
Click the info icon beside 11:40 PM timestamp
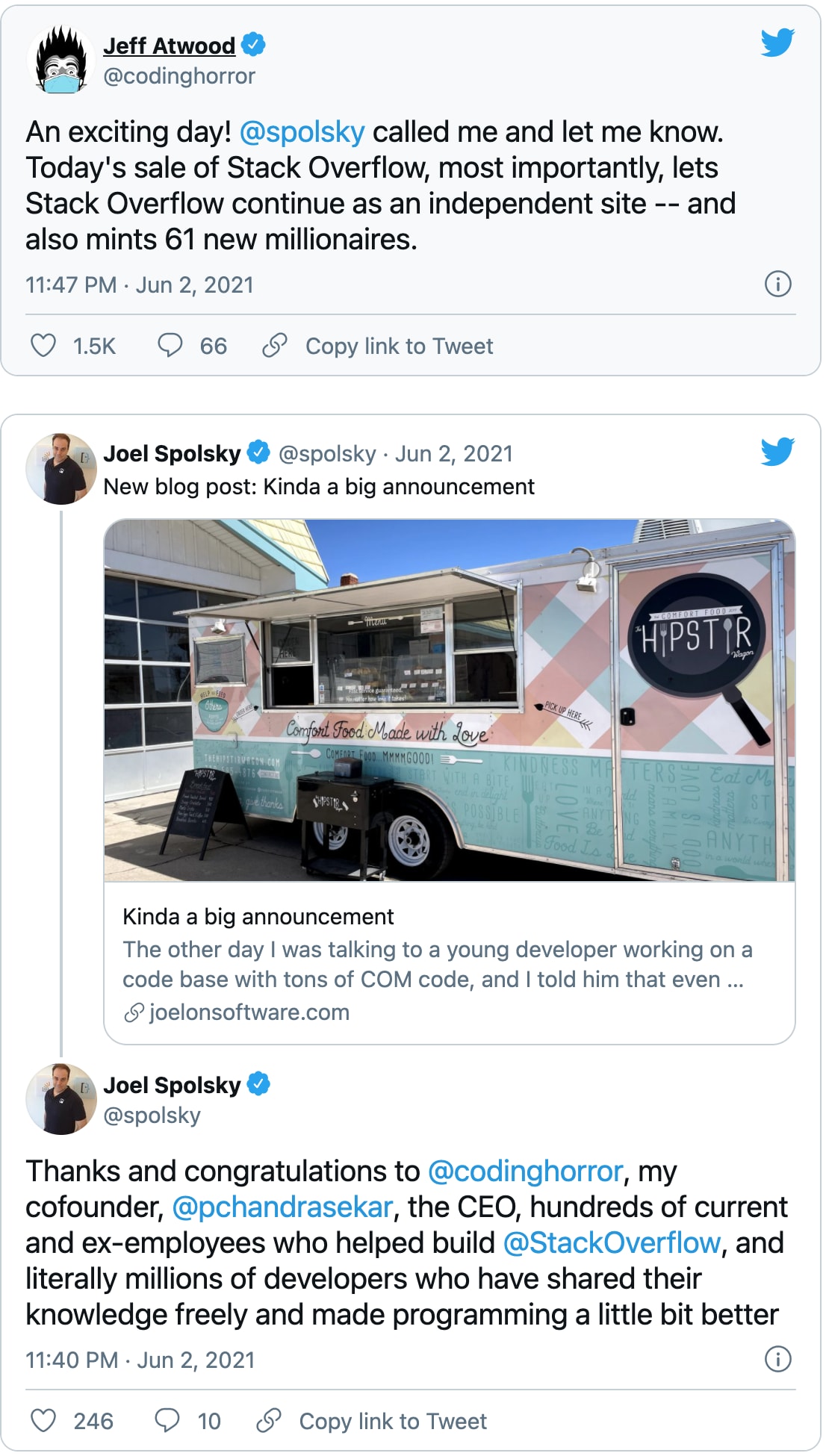pyautogui.click(x=778, y=1359)
